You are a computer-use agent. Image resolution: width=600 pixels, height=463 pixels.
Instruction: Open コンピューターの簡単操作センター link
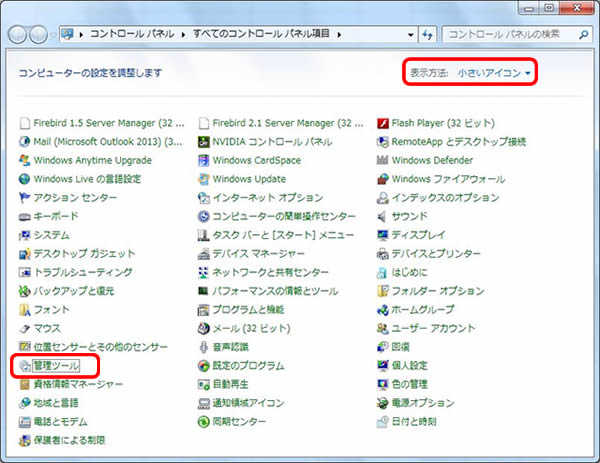coord(284,217)
